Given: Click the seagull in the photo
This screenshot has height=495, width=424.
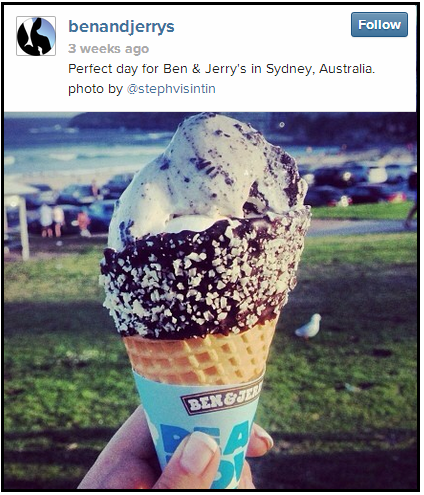Looking at the screenshot, I should pyautogui.click(x=309, y=326).
